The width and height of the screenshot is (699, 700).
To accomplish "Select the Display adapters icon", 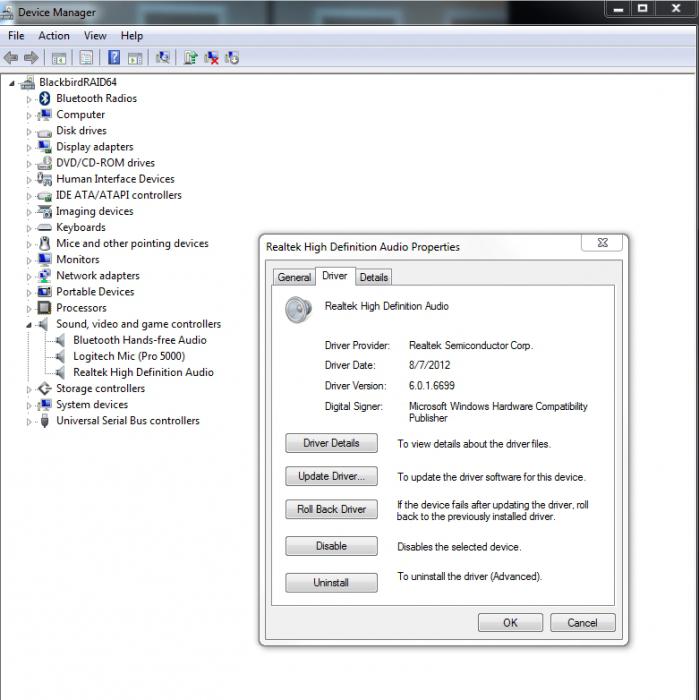I will point(44,146).
